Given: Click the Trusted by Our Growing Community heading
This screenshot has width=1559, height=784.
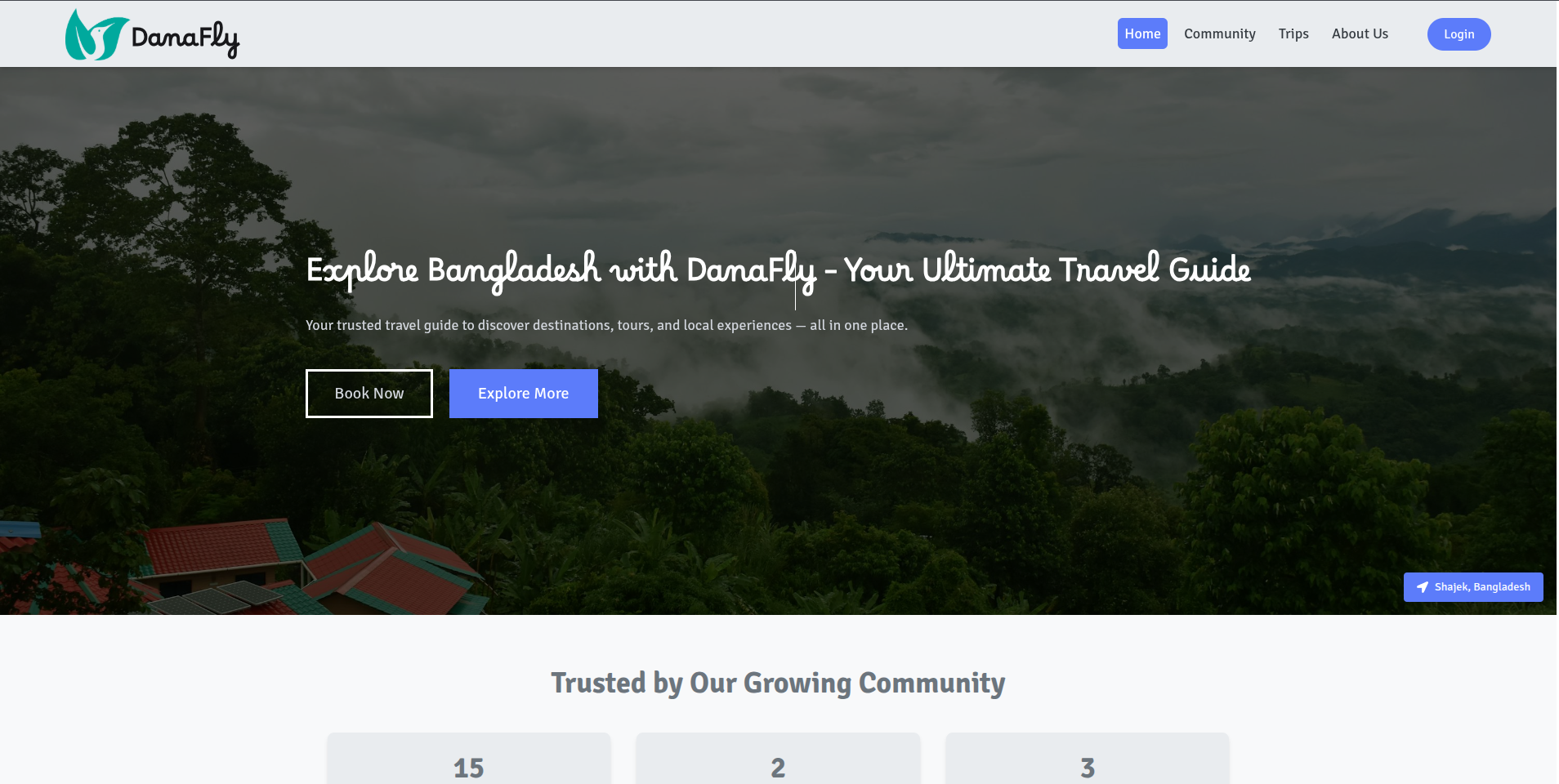Looking at the screenshot, I should pos(778,683).
